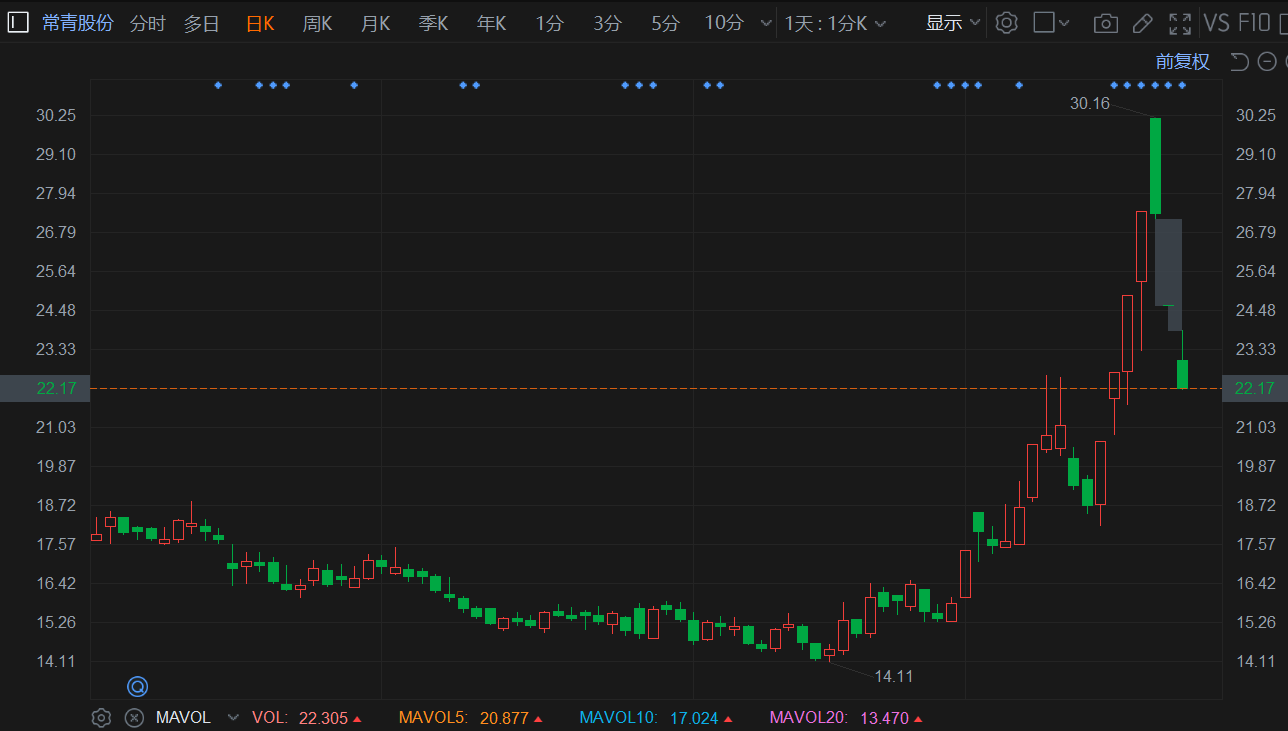Image resolution: width=1288 pixels, height=731 pixels.
Task: Expand the 显示 dropdown
Action: pos(953,23)
